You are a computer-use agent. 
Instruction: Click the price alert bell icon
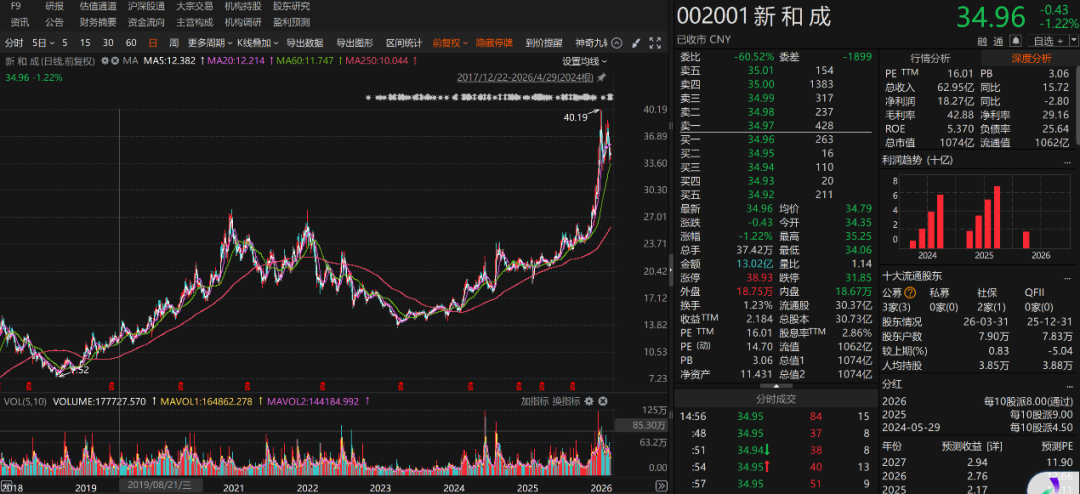click(1015, 40)
